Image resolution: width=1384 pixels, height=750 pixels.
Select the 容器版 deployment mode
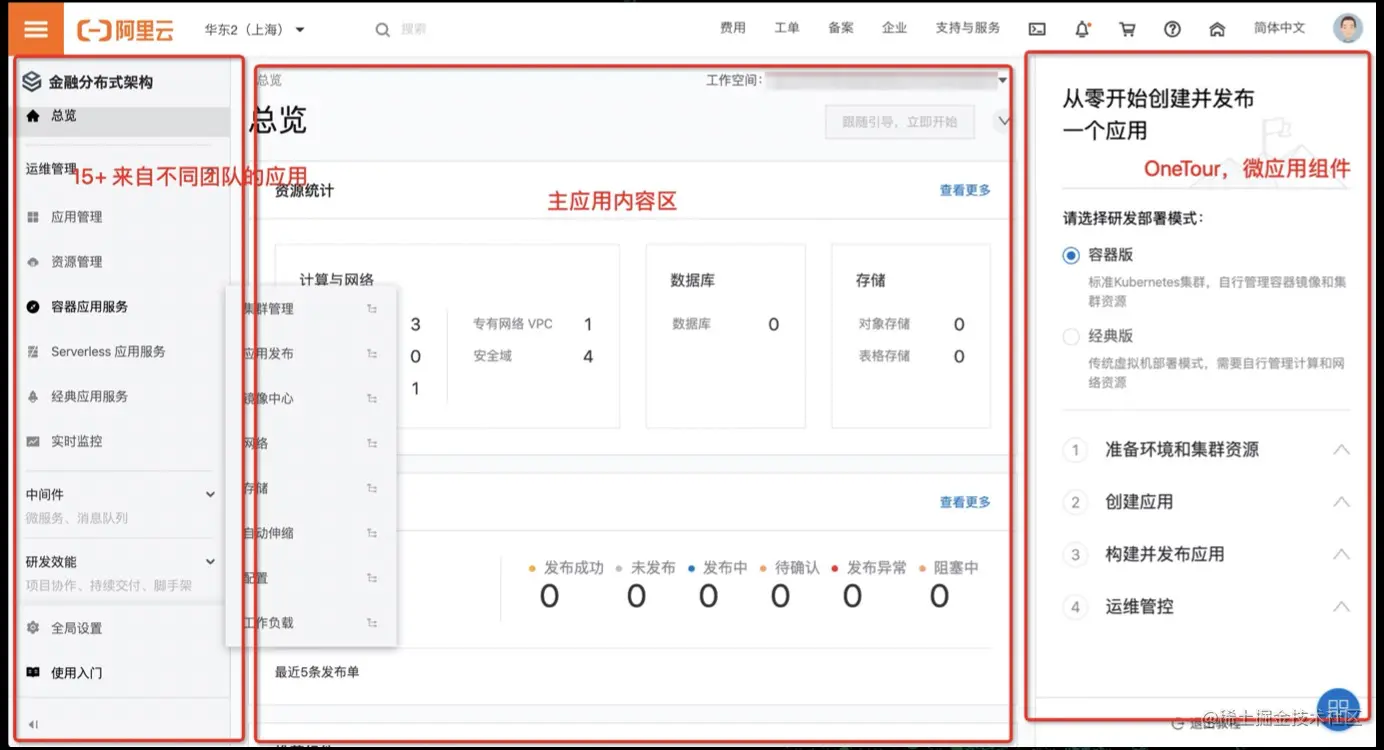click(1071, 255)
